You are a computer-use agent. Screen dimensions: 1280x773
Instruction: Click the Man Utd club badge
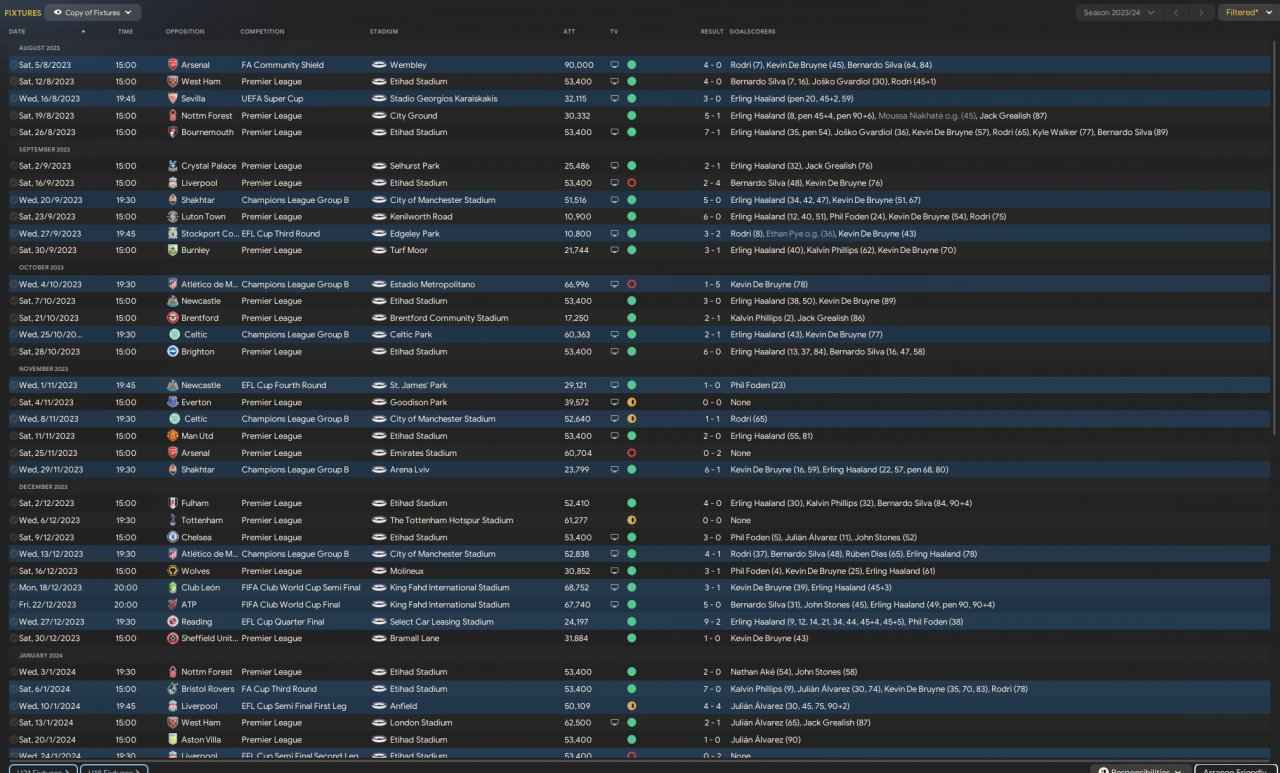(173, 436)
